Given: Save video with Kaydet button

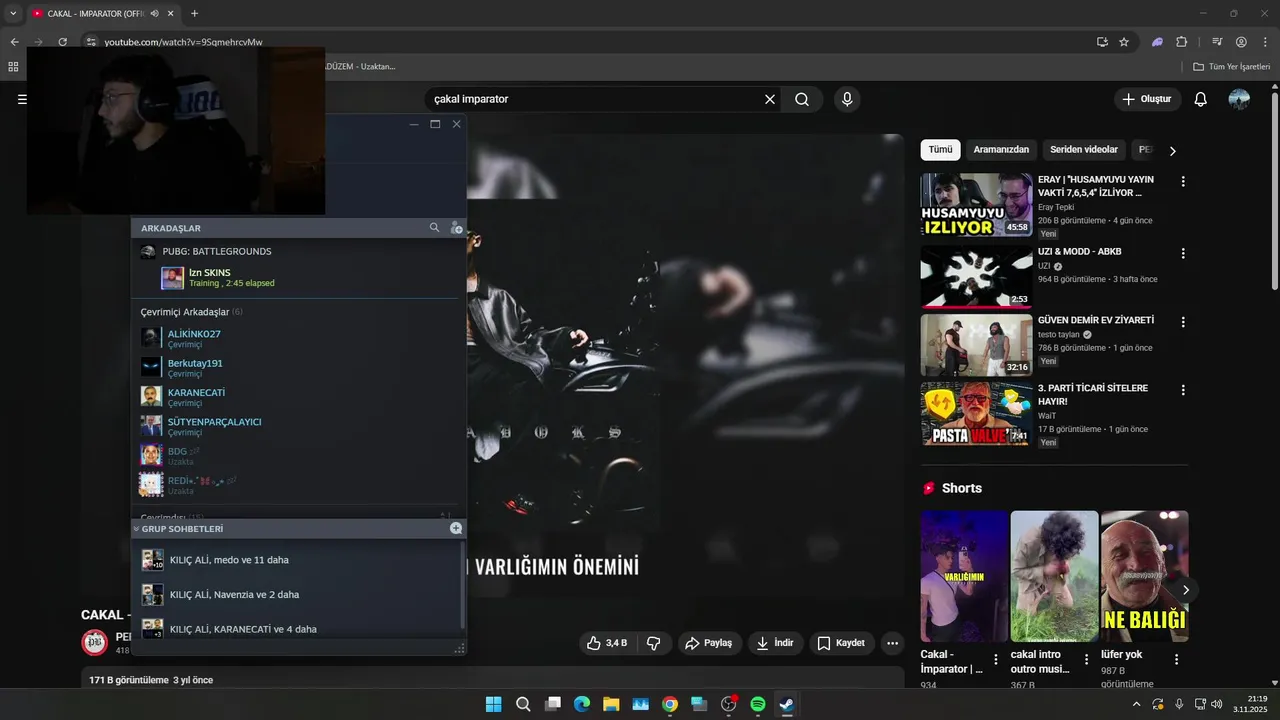Looking at the screenshot, I should 842,643.
